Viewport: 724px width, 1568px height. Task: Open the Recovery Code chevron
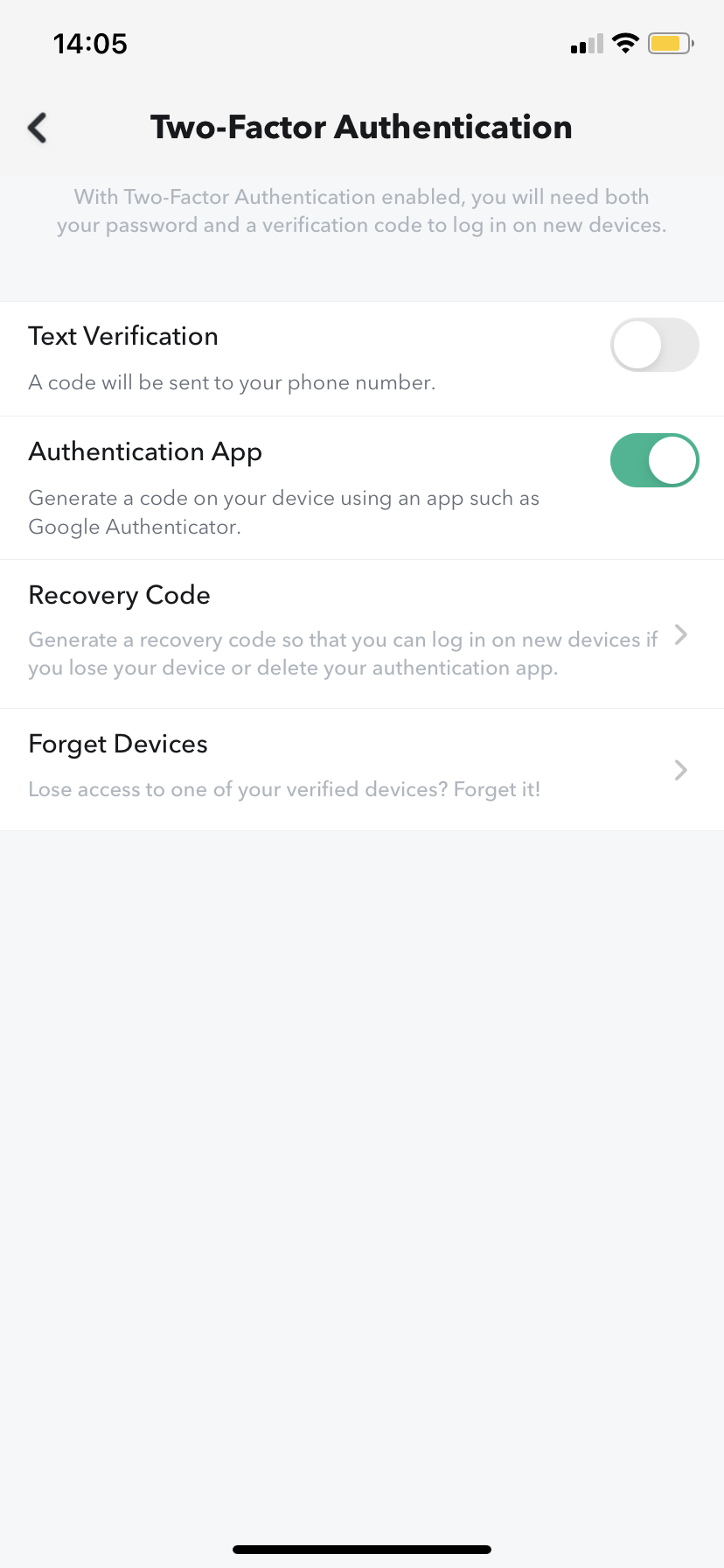681,635
